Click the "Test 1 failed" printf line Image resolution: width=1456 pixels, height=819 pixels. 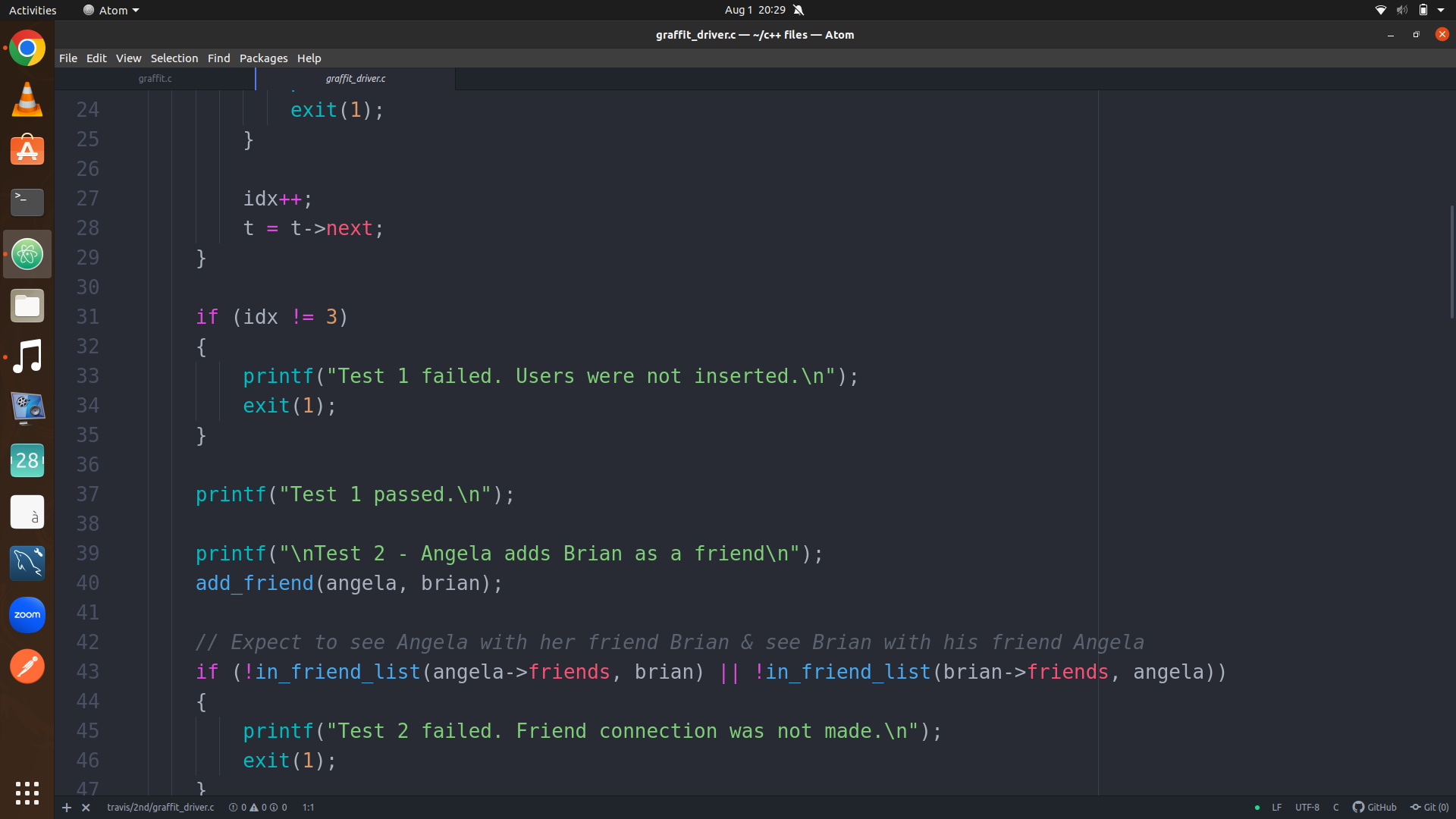(x=551, y=376)
